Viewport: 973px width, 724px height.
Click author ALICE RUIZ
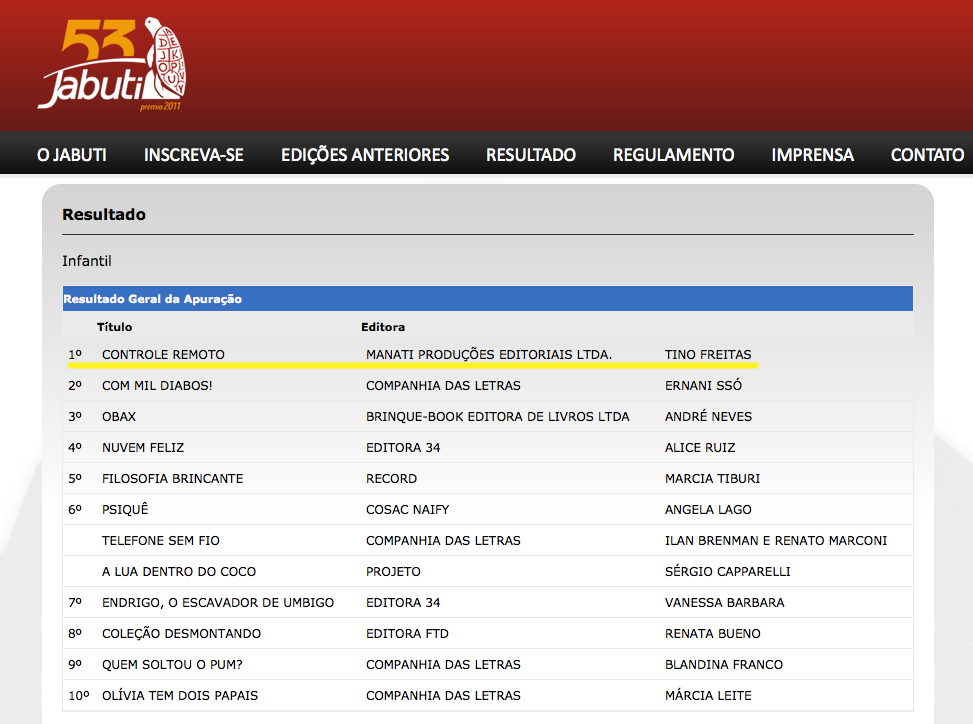[700, 447]
